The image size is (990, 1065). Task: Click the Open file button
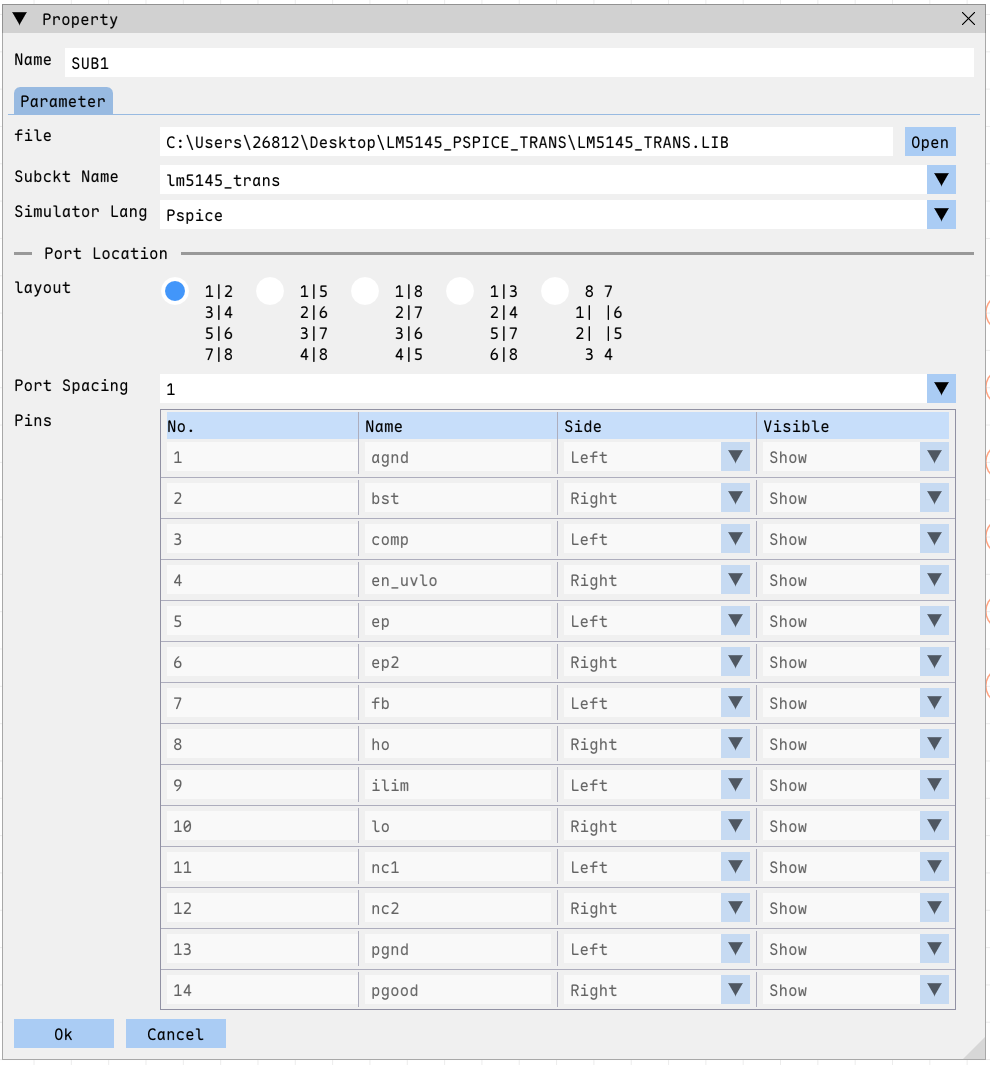click(x=930, y=142)
